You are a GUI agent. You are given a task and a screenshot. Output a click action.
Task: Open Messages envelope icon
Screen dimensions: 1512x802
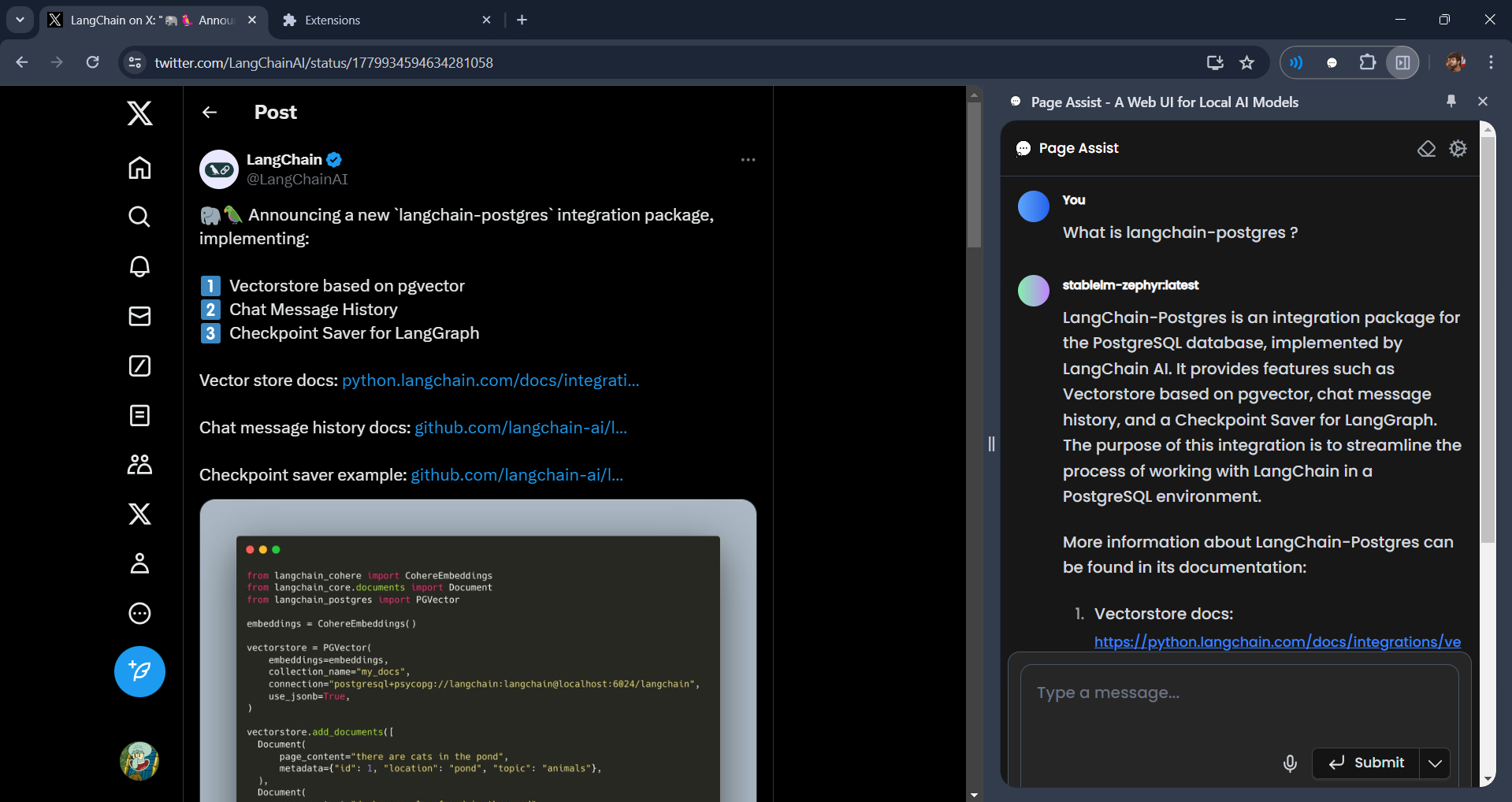[x=139, y=316]
